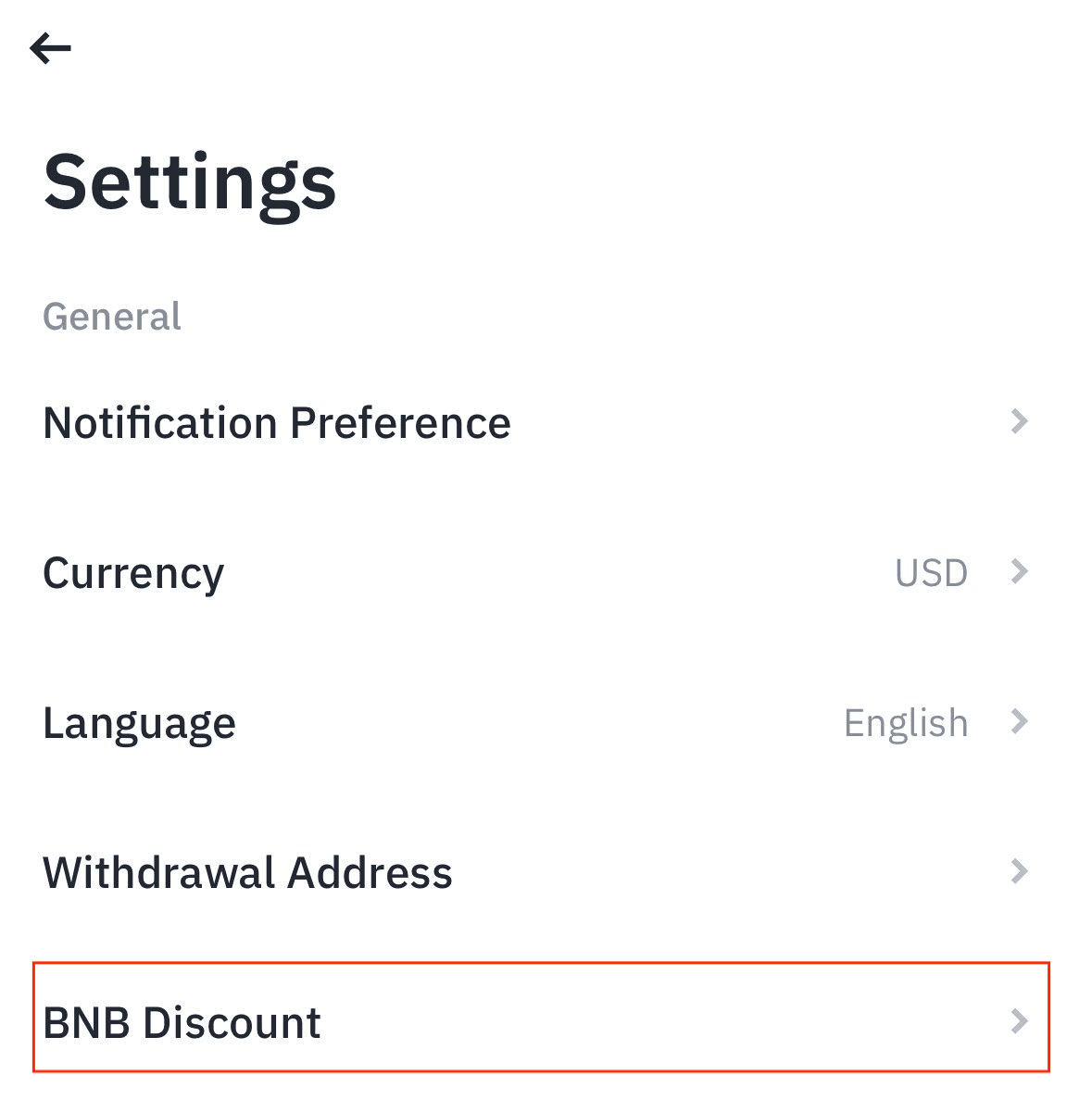Click the word Address in Withdrawal row

point(370,873)
